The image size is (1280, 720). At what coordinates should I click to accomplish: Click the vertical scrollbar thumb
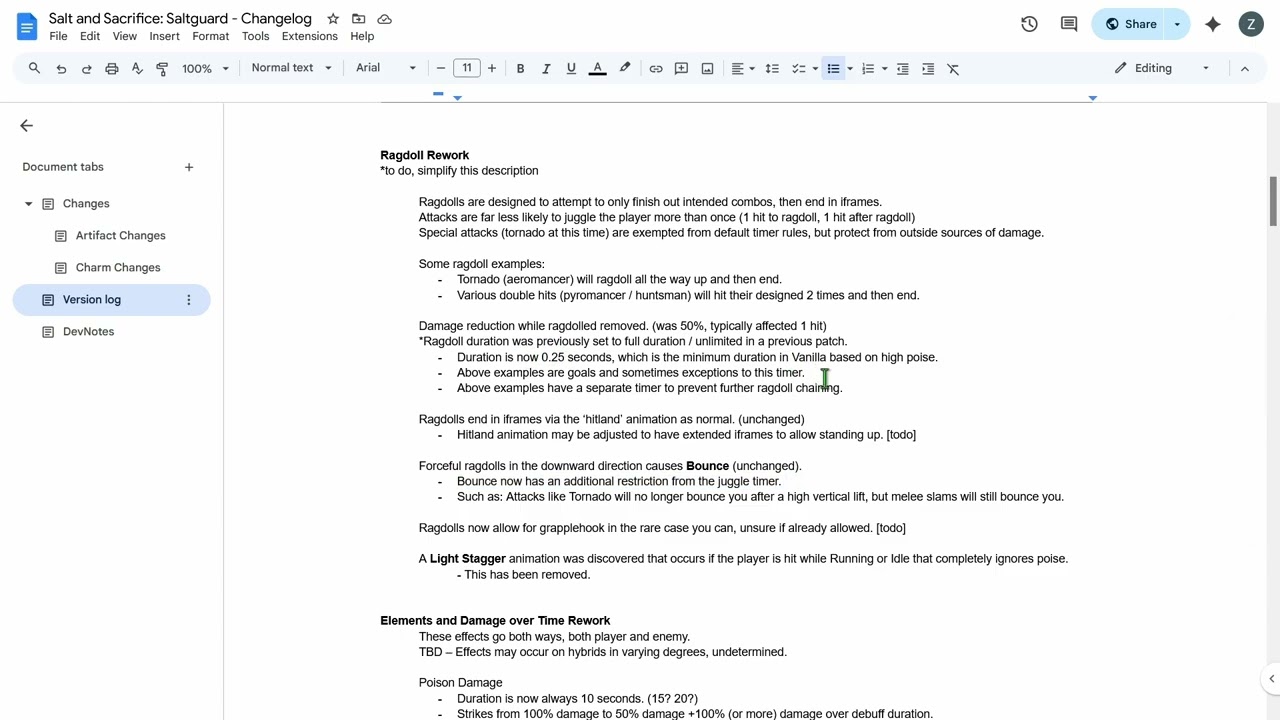click(1273, 201)
